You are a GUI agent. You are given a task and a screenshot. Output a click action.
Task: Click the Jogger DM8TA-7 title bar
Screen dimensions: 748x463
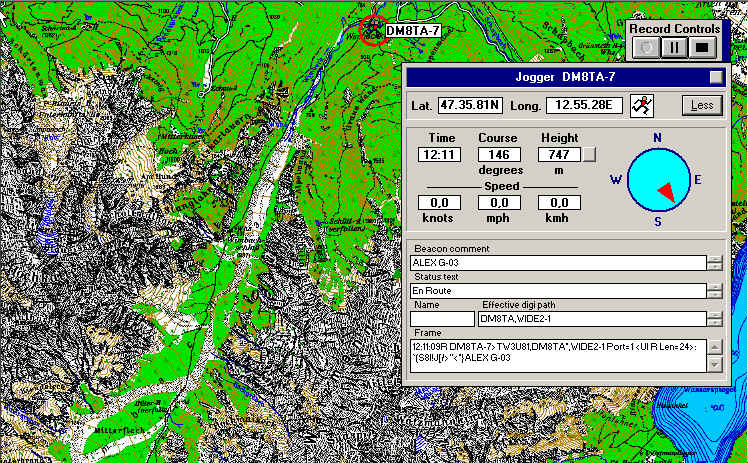pyautogui.click(x=566, y=77)
